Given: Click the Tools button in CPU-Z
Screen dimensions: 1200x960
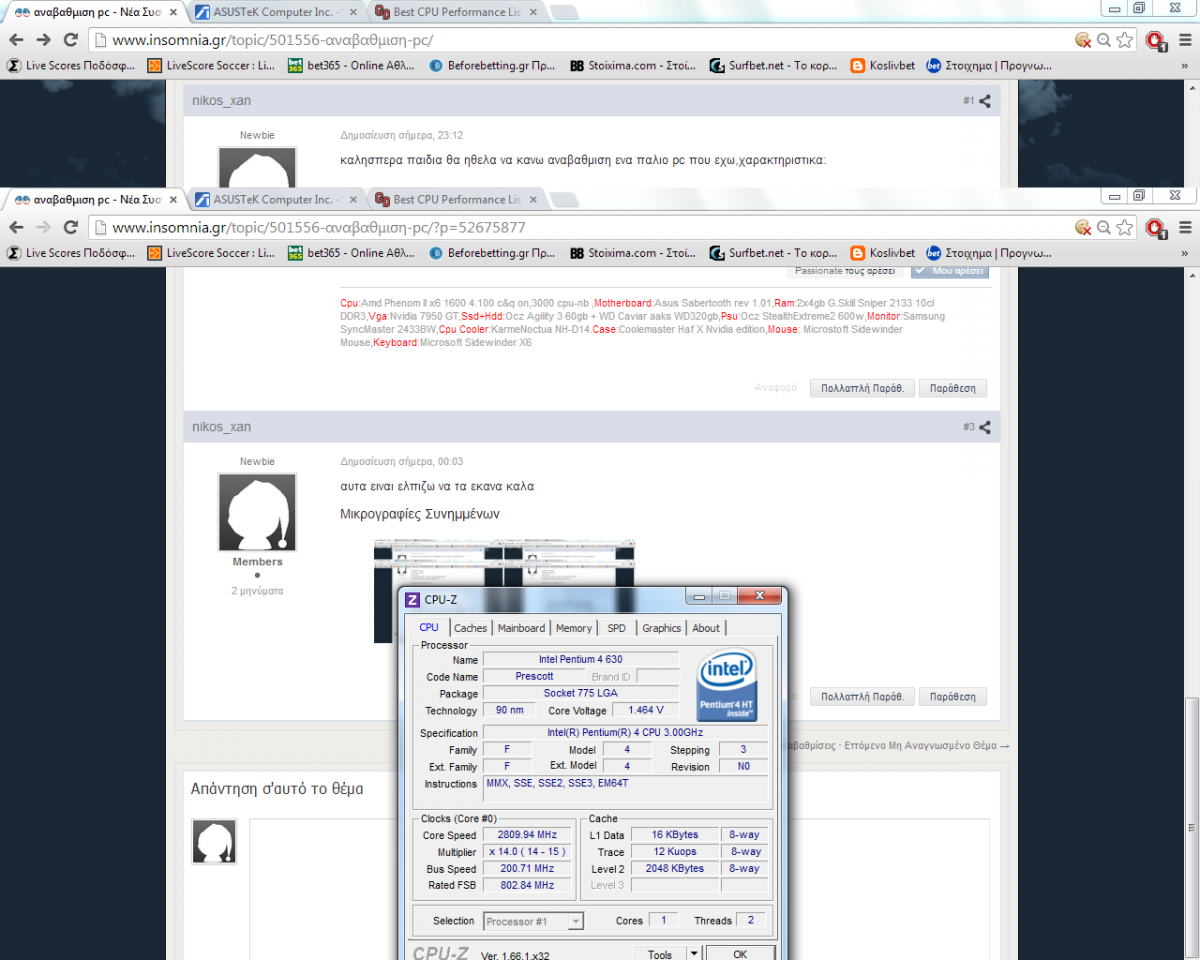Looking at the screenshot, I should (x=660, y=954).
